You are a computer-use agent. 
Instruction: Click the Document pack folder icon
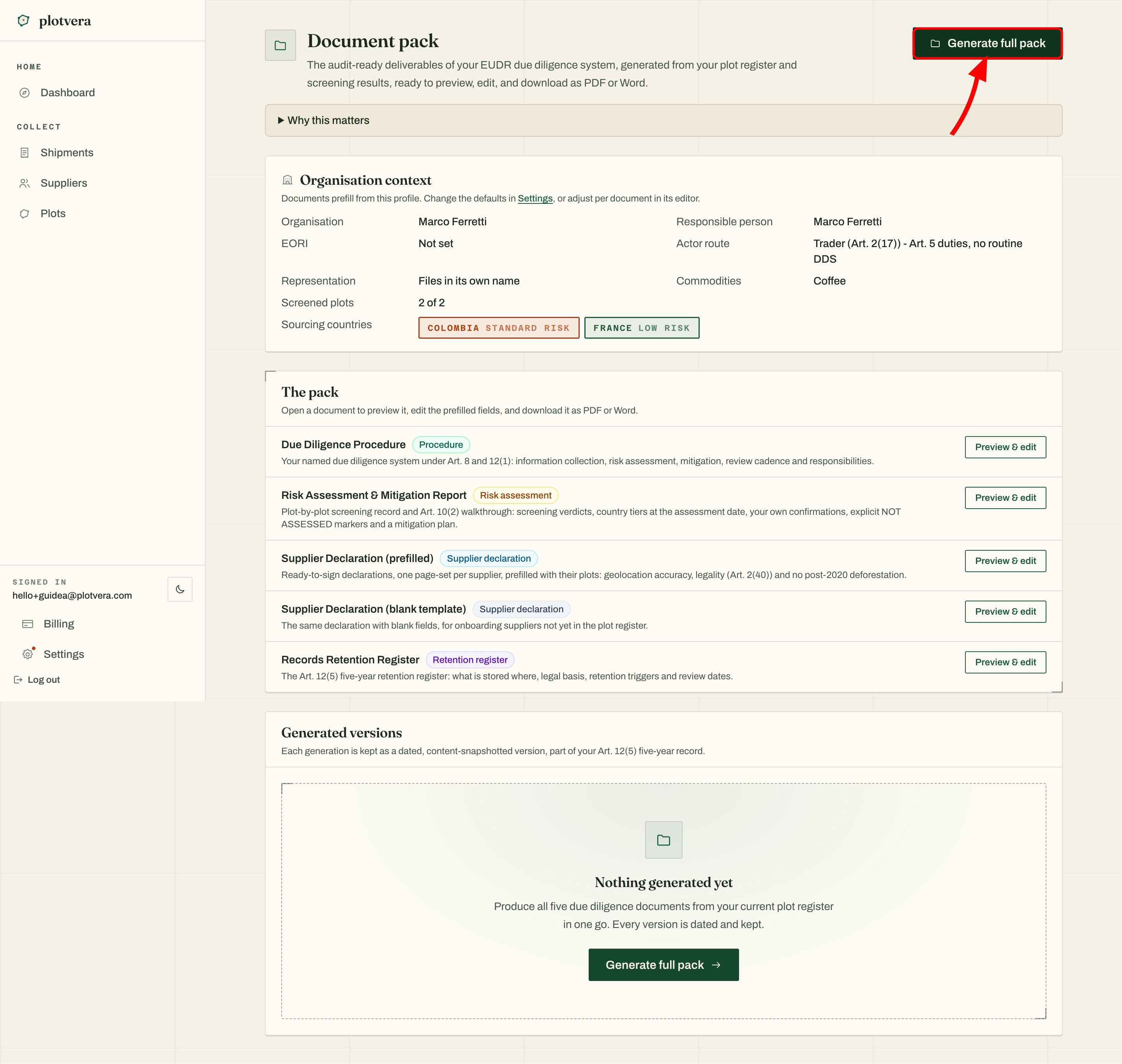(x=280, y=45)
